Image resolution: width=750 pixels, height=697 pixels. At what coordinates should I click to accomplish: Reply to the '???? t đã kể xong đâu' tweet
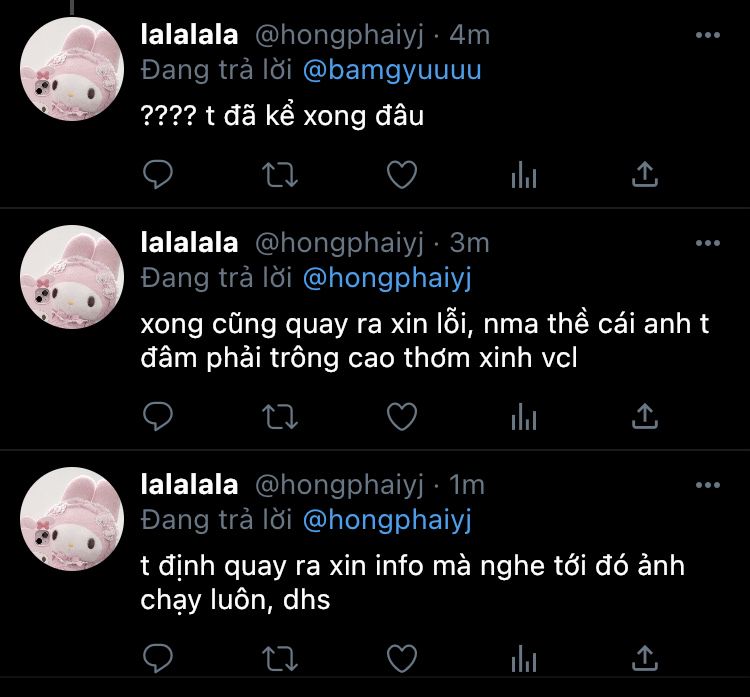pos(158,175)
